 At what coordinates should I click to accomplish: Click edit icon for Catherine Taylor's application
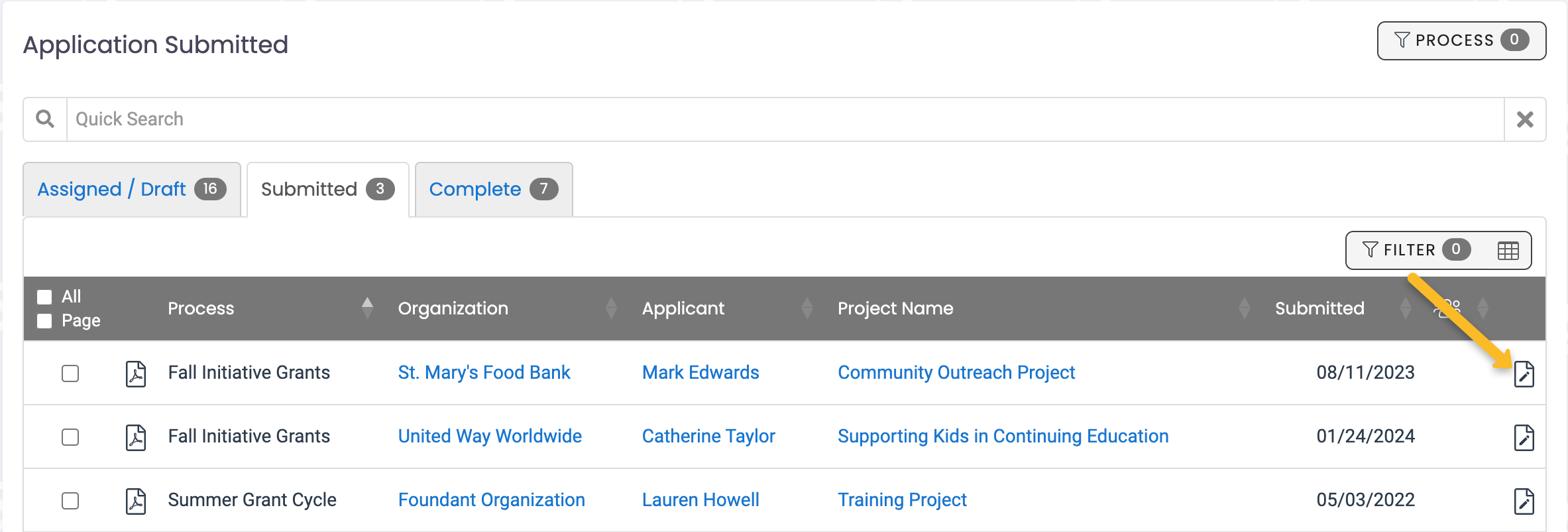1524,438
